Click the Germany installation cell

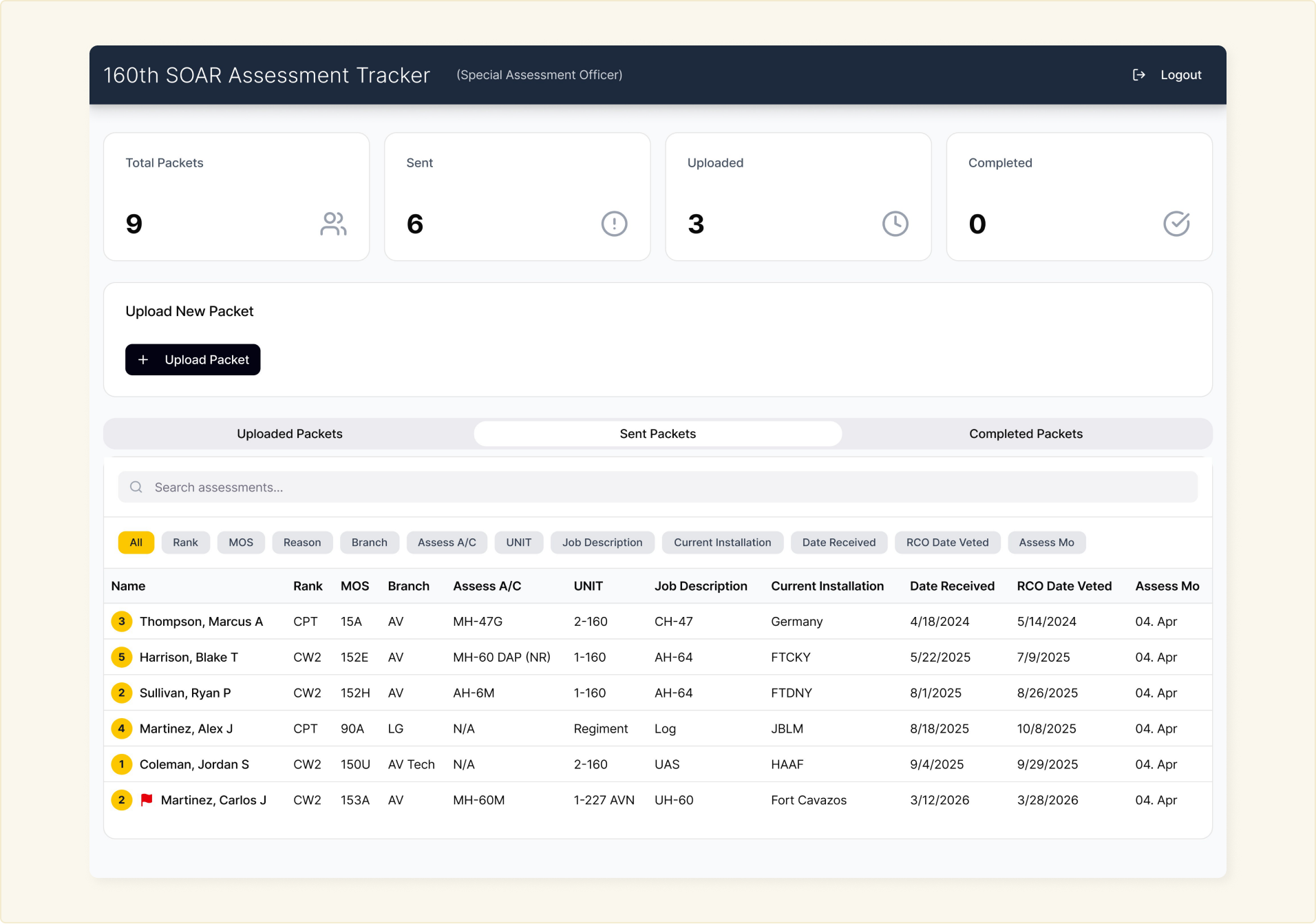796,622
